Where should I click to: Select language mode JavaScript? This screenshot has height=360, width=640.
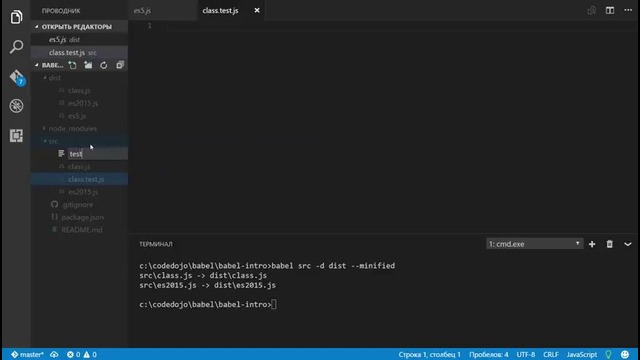tap(582, 354)
